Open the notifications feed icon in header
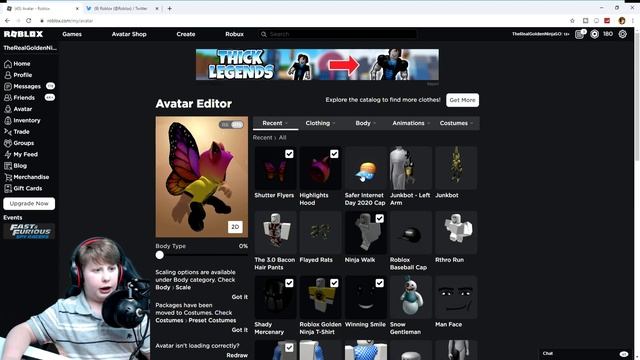640x360 pixels. [580, 34]
